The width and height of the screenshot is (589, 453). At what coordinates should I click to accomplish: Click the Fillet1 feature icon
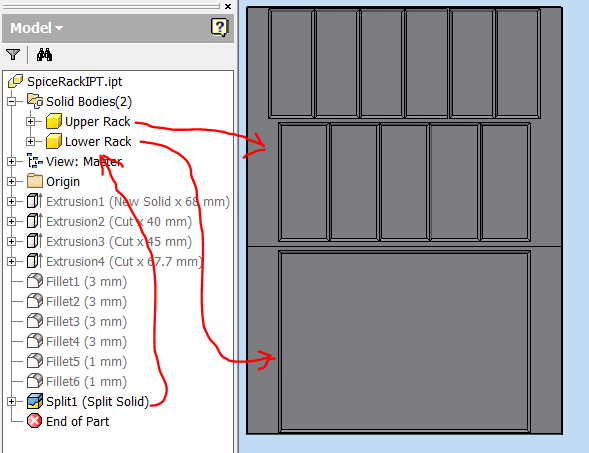pyautogui.click(x=35, y=281)
